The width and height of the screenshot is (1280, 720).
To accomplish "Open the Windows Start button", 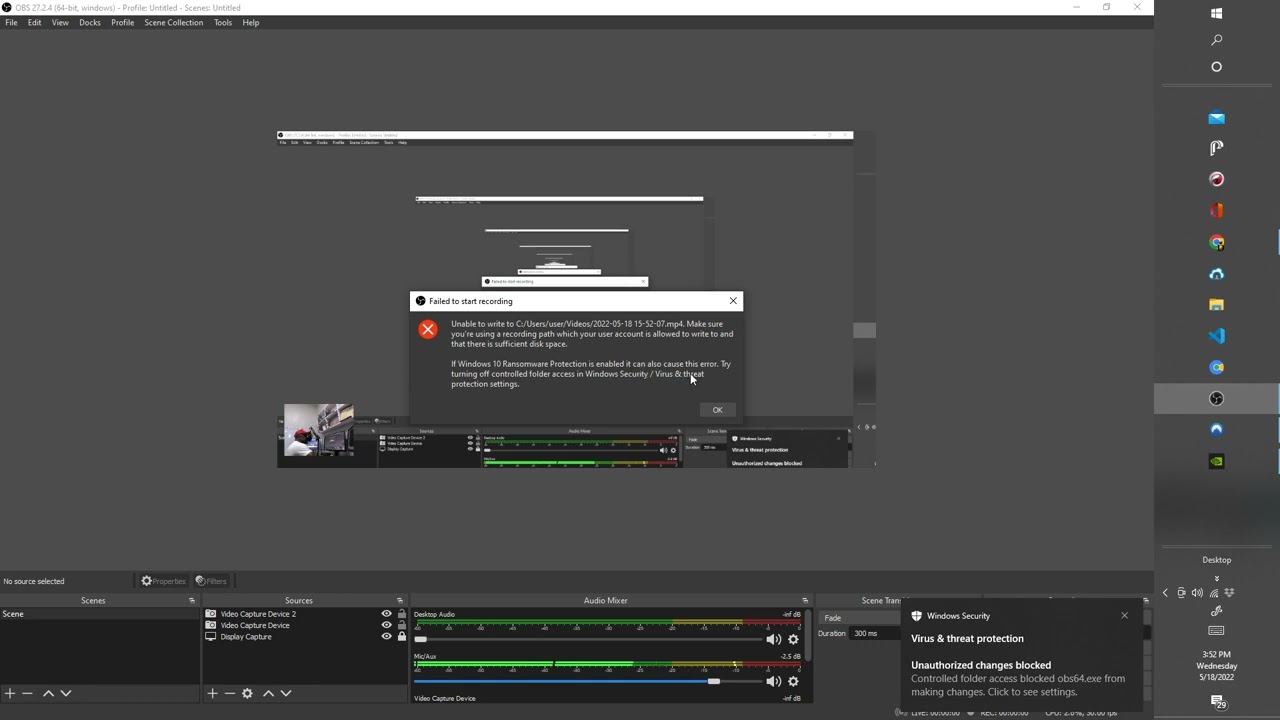I will 1217,13.
